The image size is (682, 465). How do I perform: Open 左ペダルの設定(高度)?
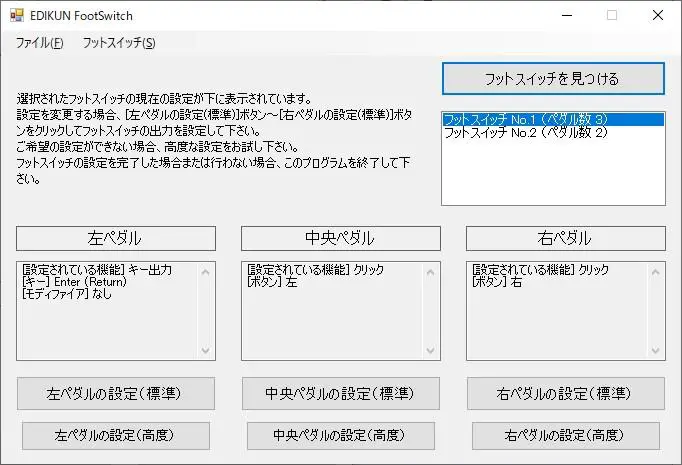[x=116, y=435]
